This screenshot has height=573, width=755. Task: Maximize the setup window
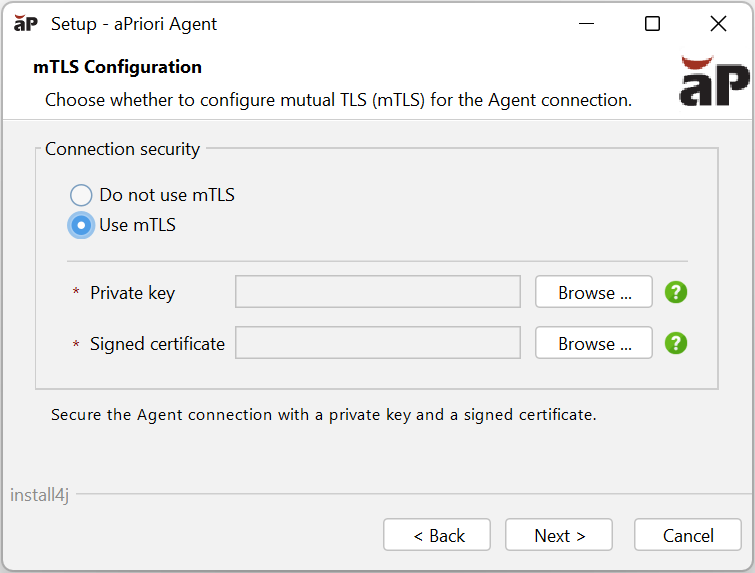[x=652, y=24]
